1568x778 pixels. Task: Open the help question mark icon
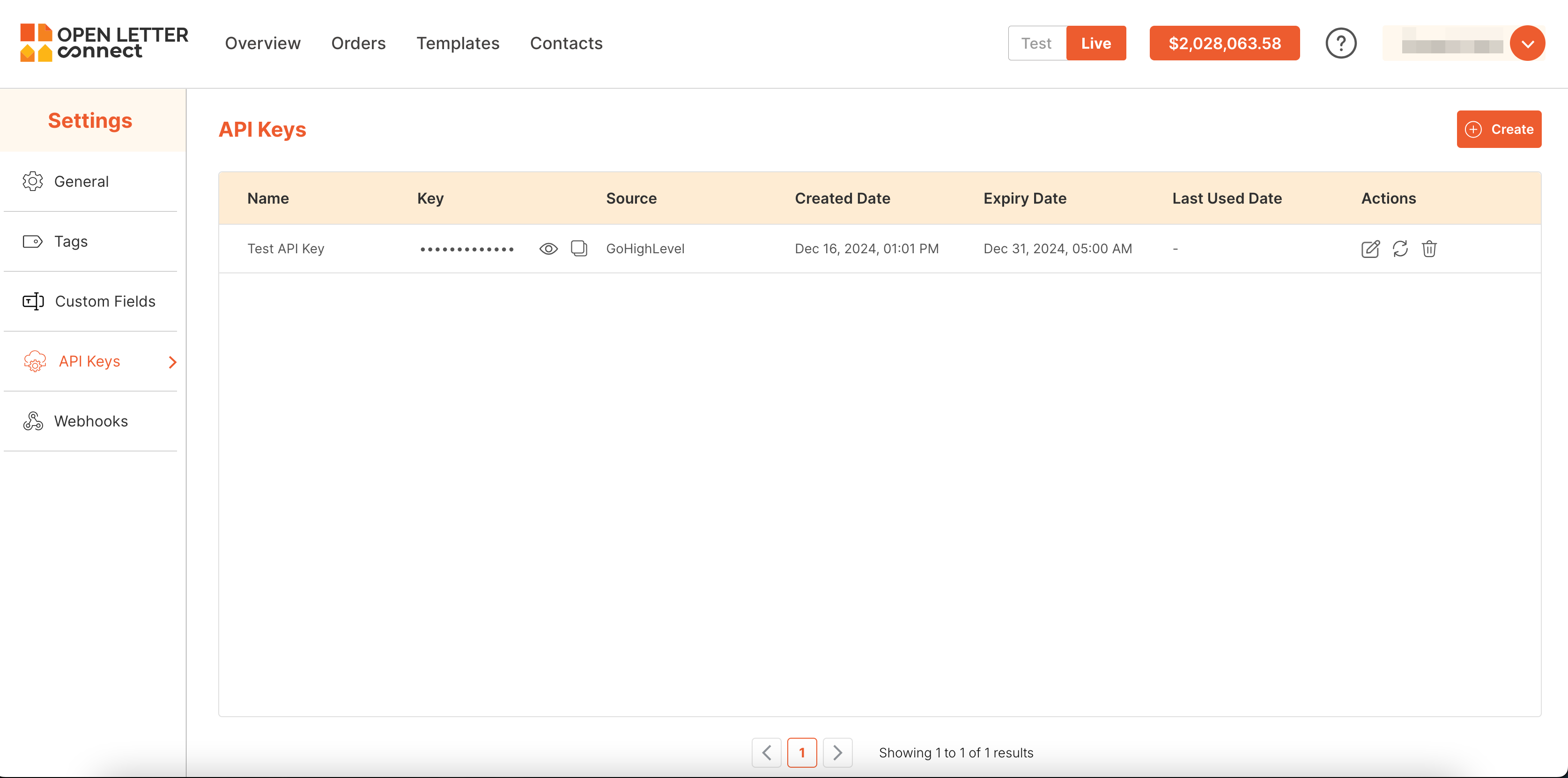pos(1340,43)
